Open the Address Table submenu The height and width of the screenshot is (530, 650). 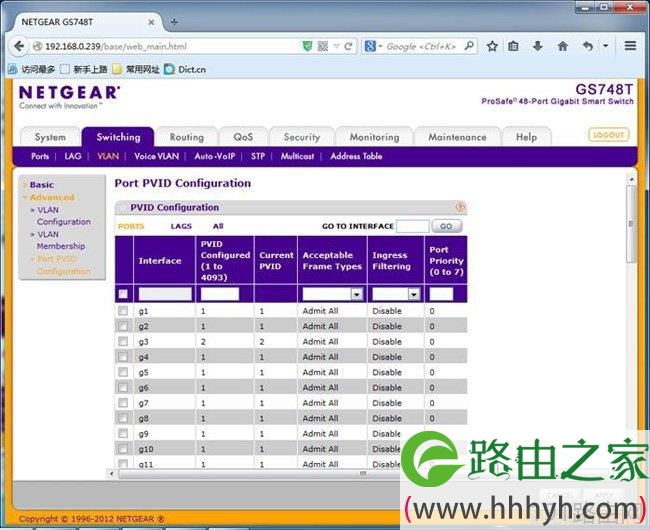pyautogui.click(x=356, y=156)
